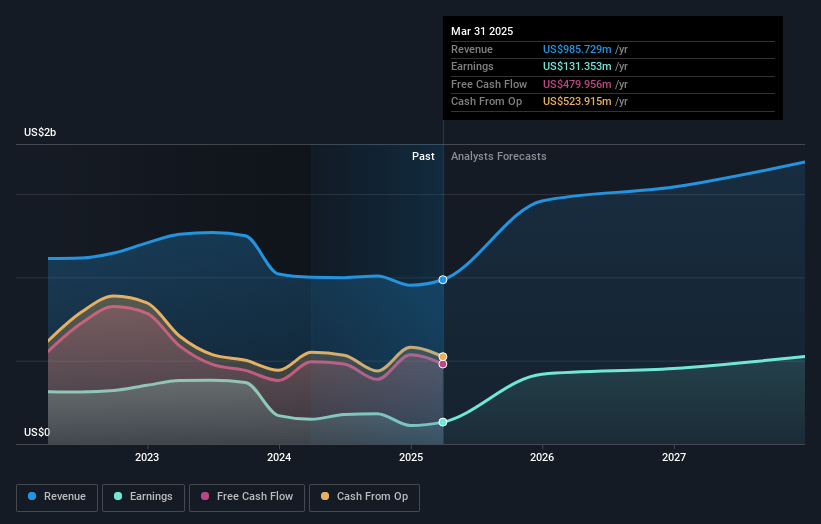Click the Revenue row label in tooltip
This screenshot has height=524, width=821.
[x=472, y=49]
